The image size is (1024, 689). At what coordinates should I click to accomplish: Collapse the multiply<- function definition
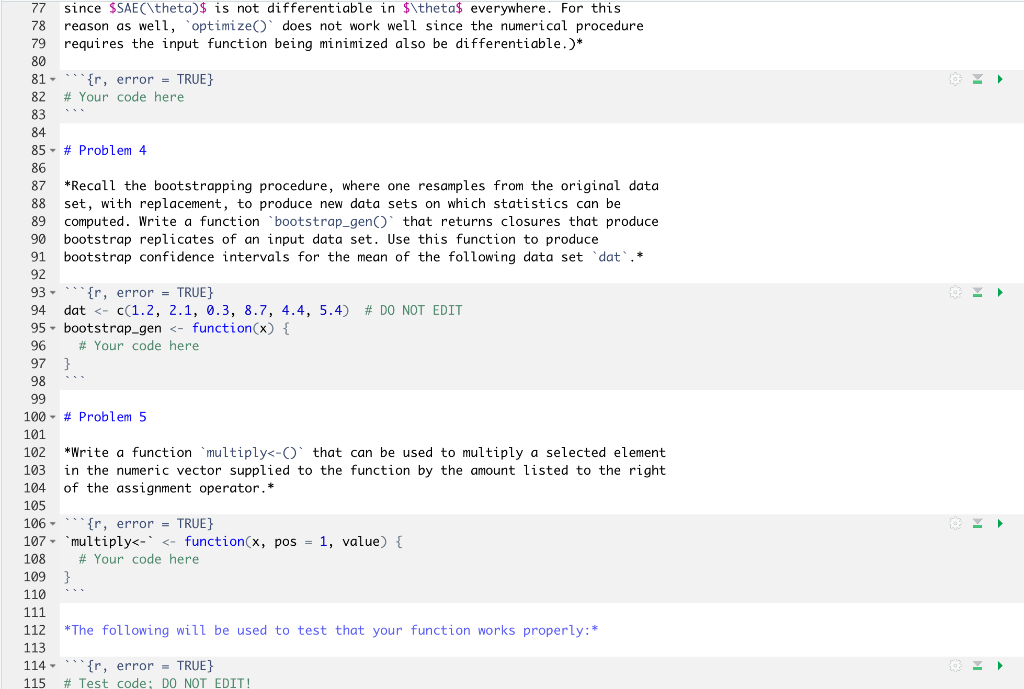52,541
